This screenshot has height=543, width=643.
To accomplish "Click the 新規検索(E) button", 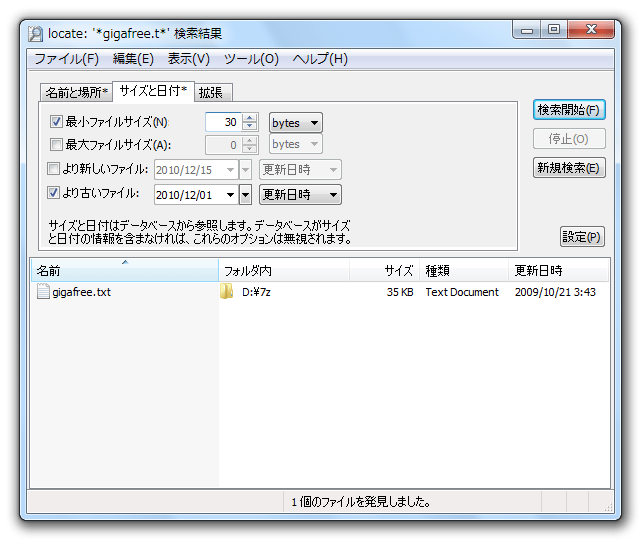I will (569, 168).
